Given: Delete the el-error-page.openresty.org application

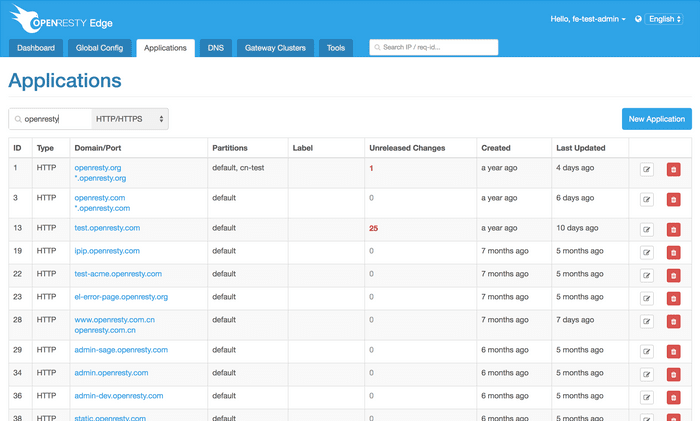Looking at the screenshot, I should tap(673, 299).
